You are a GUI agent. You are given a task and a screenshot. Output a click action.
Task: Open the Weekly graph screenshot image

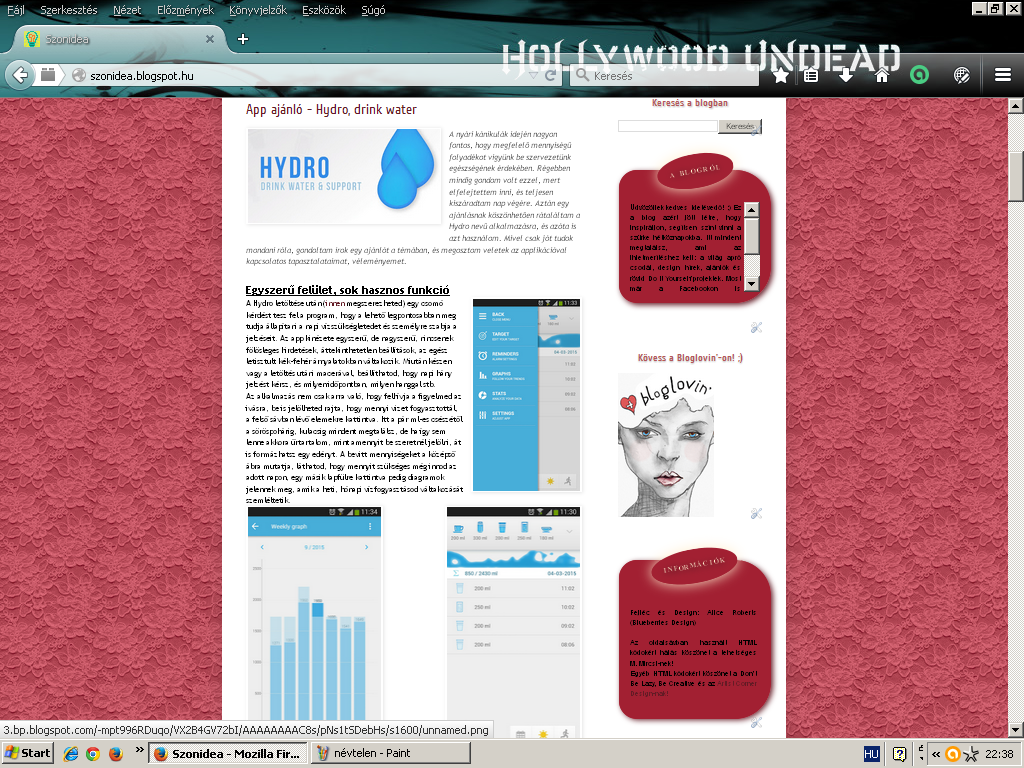(x=314, y=622)
